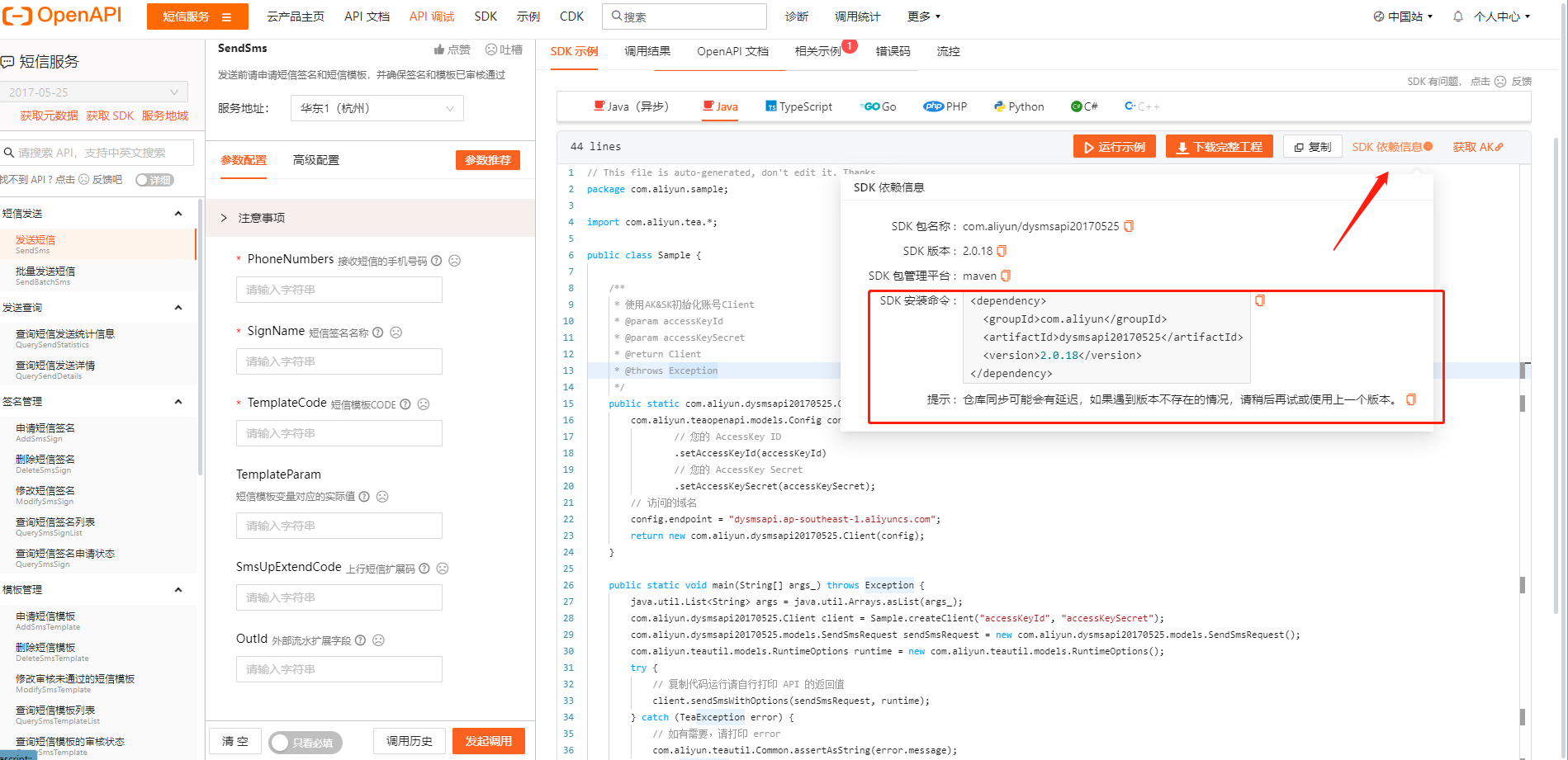The image size is (1568, 760).
Task: Open the 流控 tab
Action: (948, 51)
